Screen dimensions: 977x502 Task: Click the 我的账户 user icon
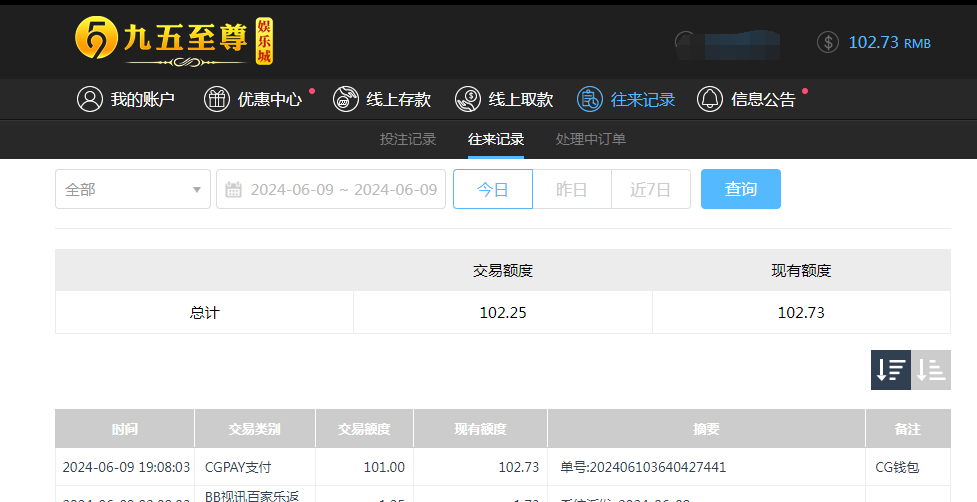pyautogui.click(x=90, y=99)
